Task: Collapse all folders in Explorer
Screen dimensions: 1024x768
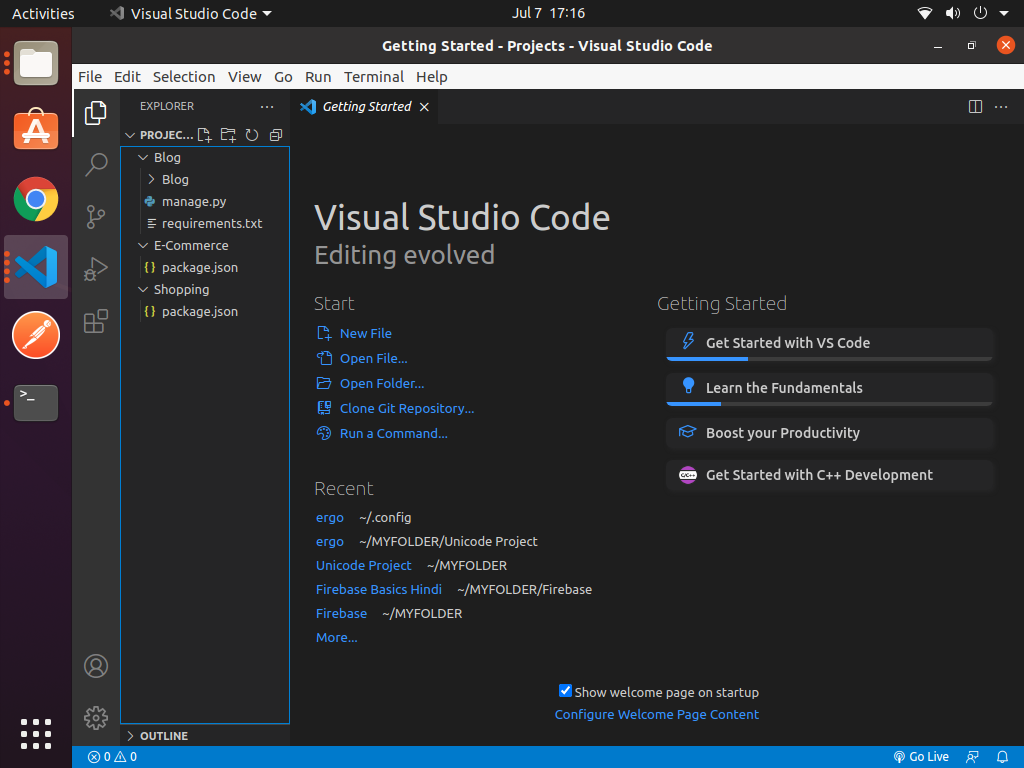Action: pyautogui.click(x=276, y=135)
